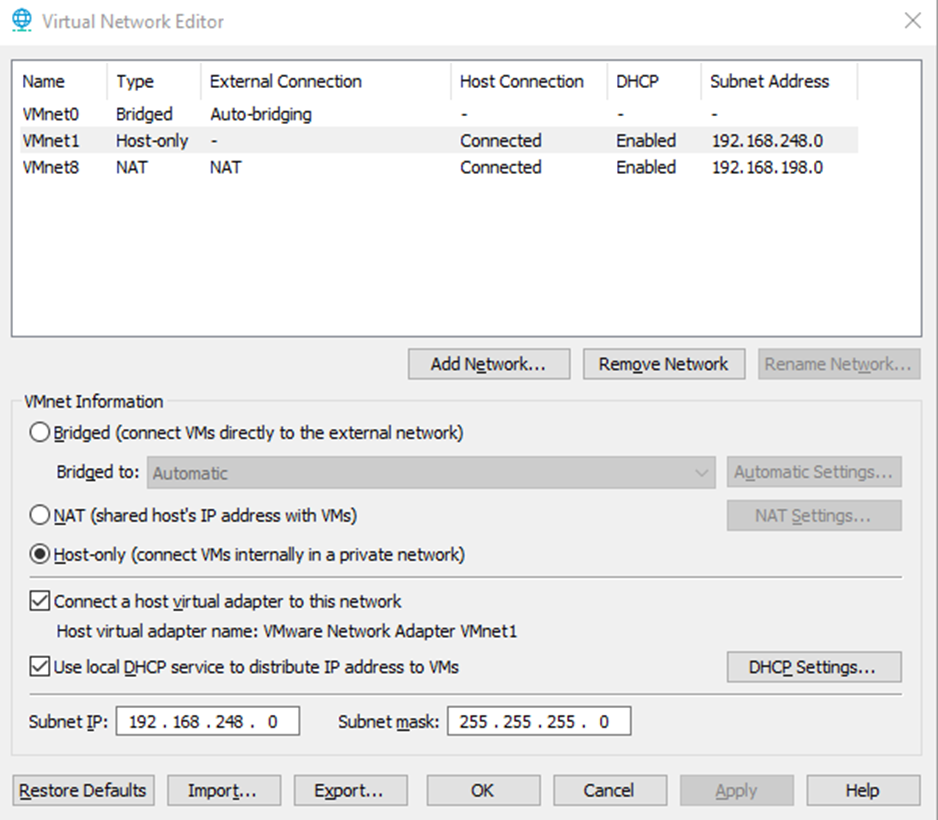Open the Bridged to Automatic dropdown
The width and height of the screenshot is (938, 820).
click(x=431, y=473)
